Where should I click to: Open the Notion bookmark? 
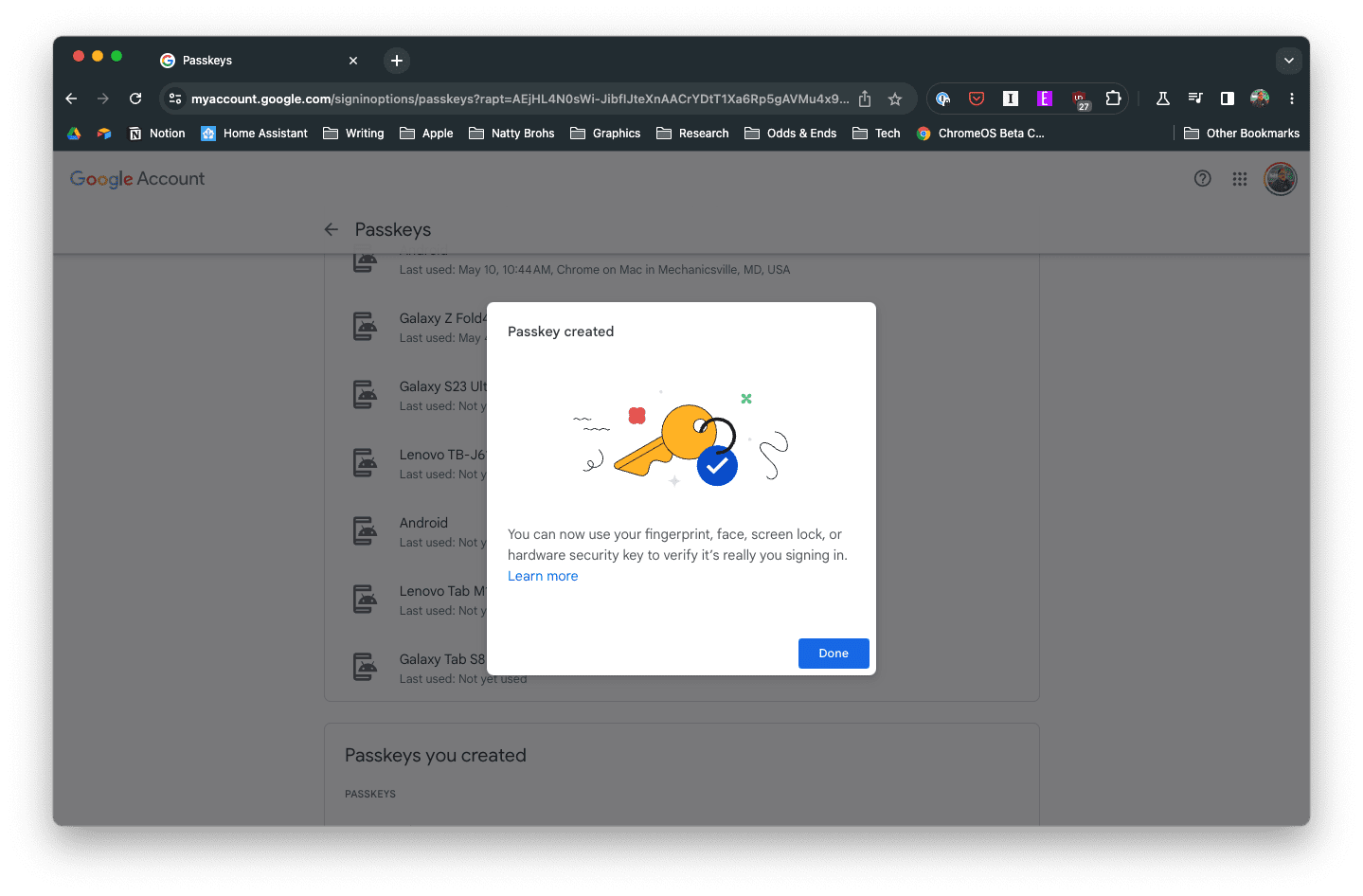pos(157,134)
